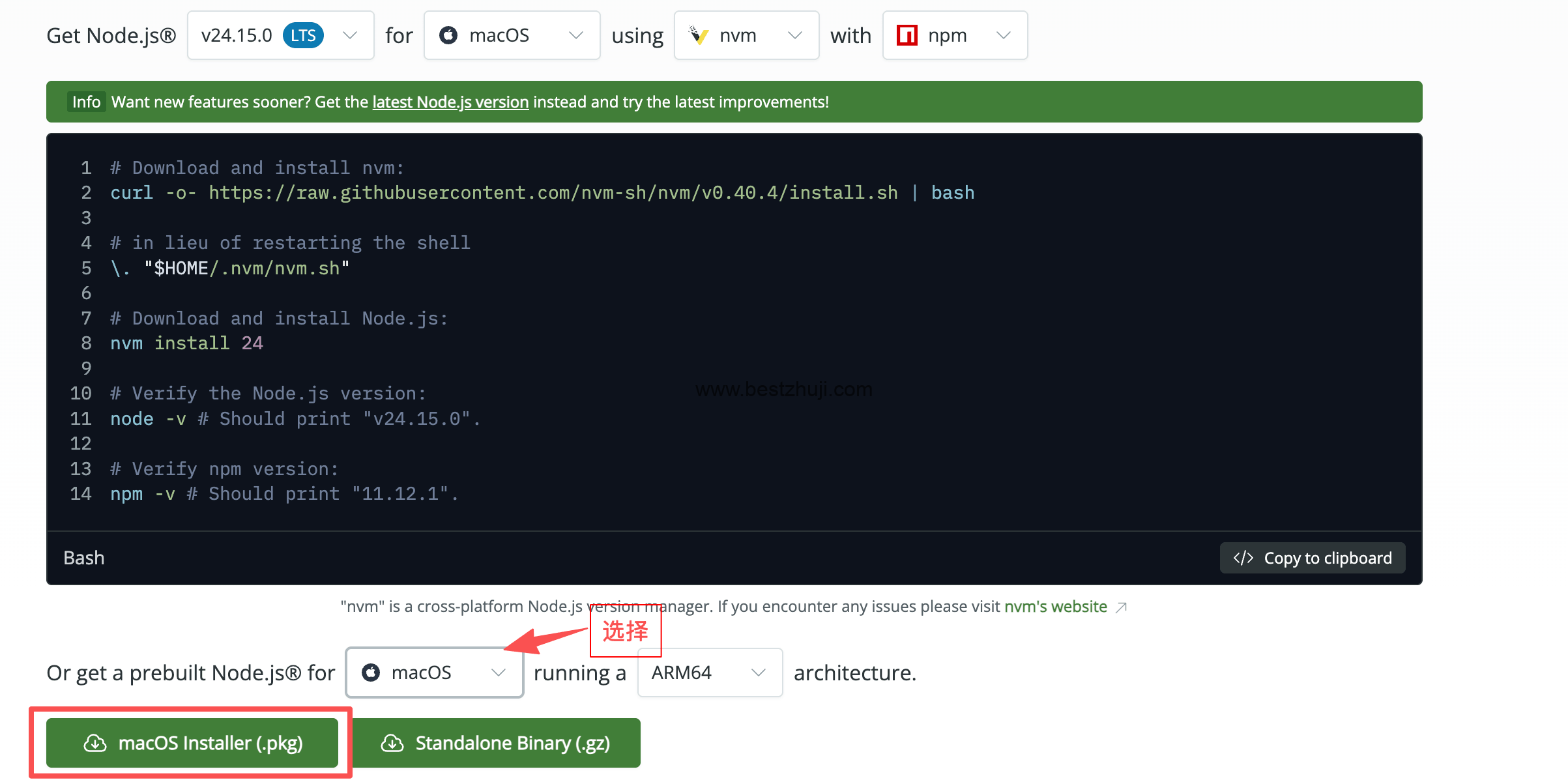
Task: Download the Standalone Binary (.gz)
Action: [495, 743]
